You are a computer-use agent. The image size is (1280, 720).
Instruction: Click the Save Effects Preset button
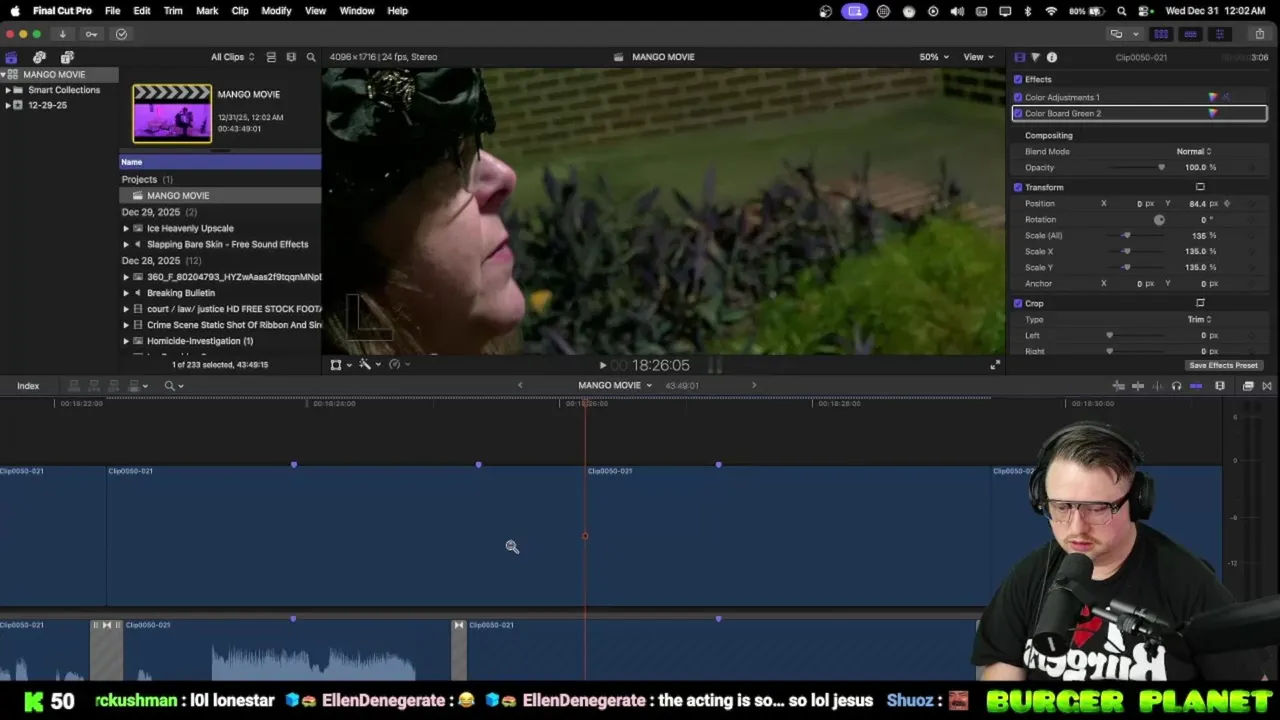[x=1223, y=365]
